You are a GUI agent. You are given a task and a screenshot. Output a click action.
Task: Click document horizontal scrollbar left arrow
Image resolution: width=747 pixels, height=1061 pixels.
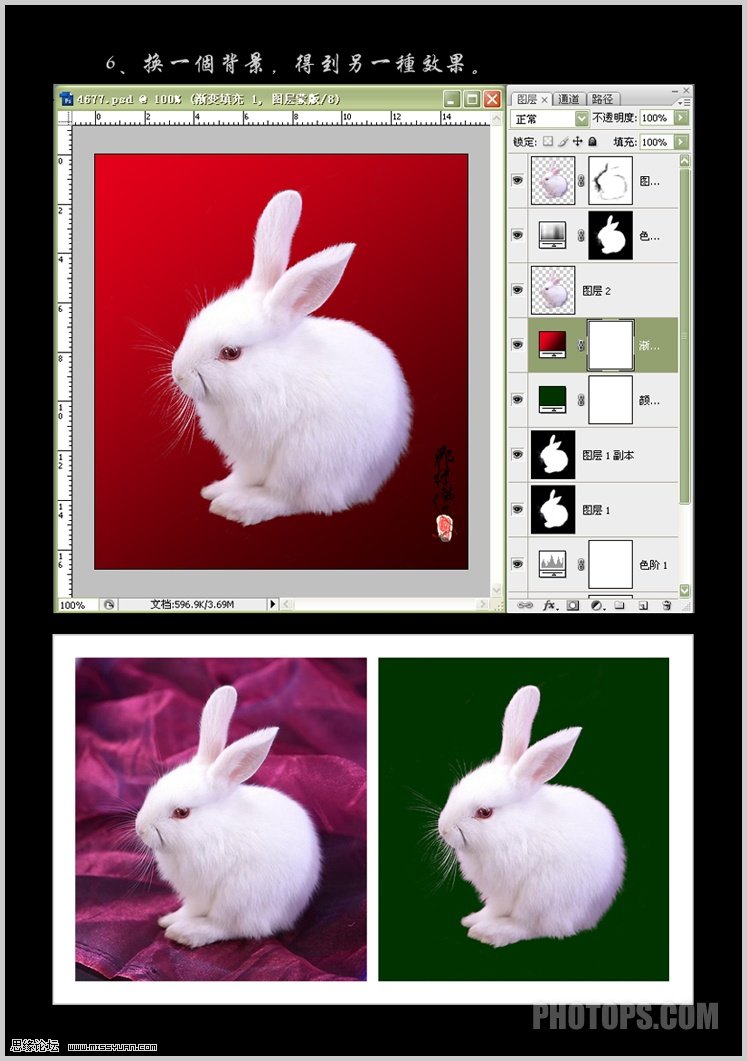coord(287,604)
